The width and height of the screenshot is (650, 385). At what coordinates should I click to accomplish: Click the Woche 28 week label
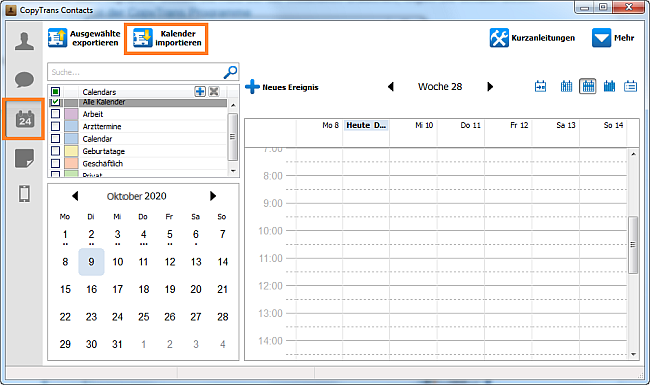pyautogui.click(x=440, y=87)
